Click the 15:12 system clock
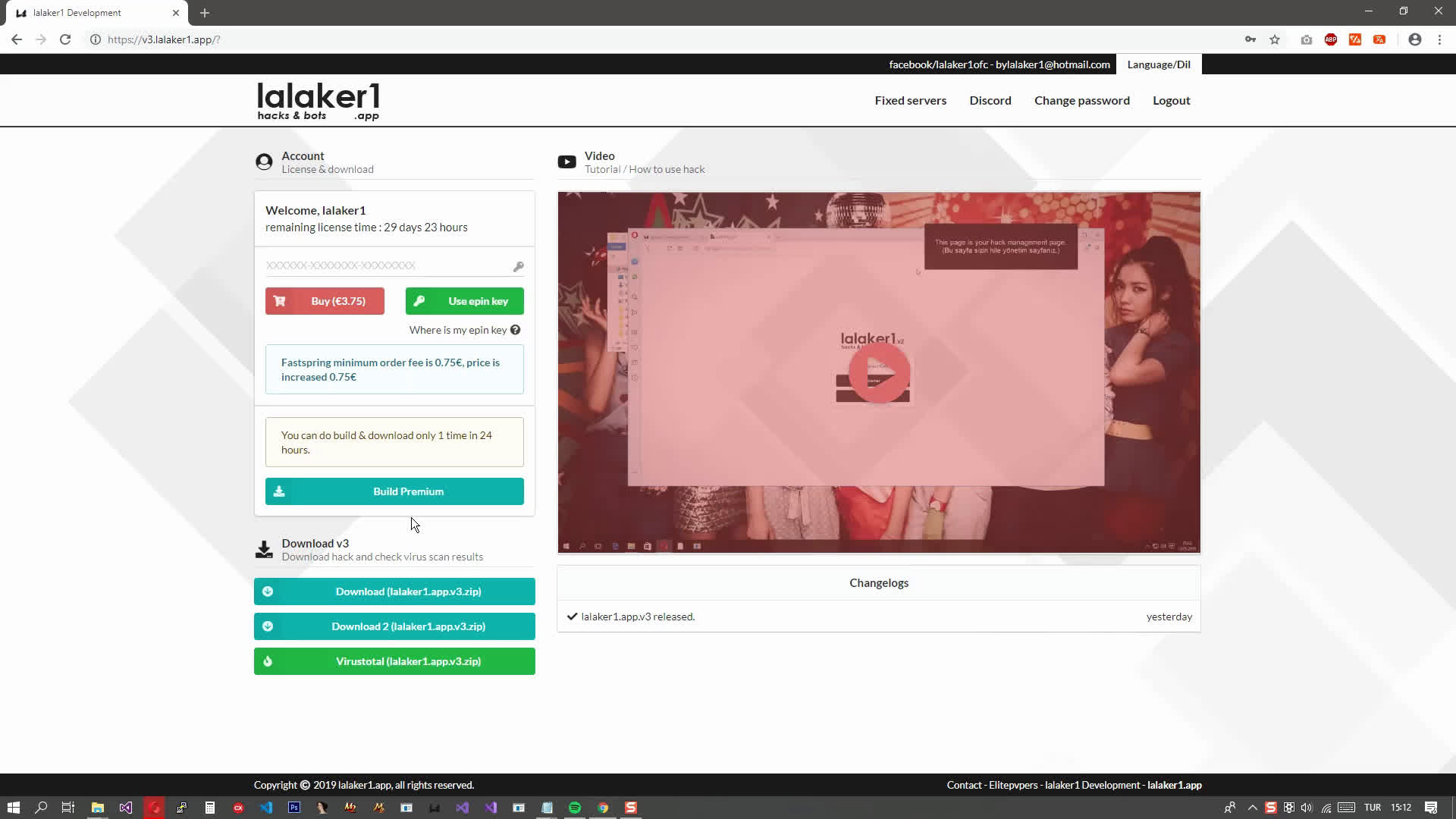Viewport: 1456px width, 819px height. pyautogui.click(x=1401, y=808)
